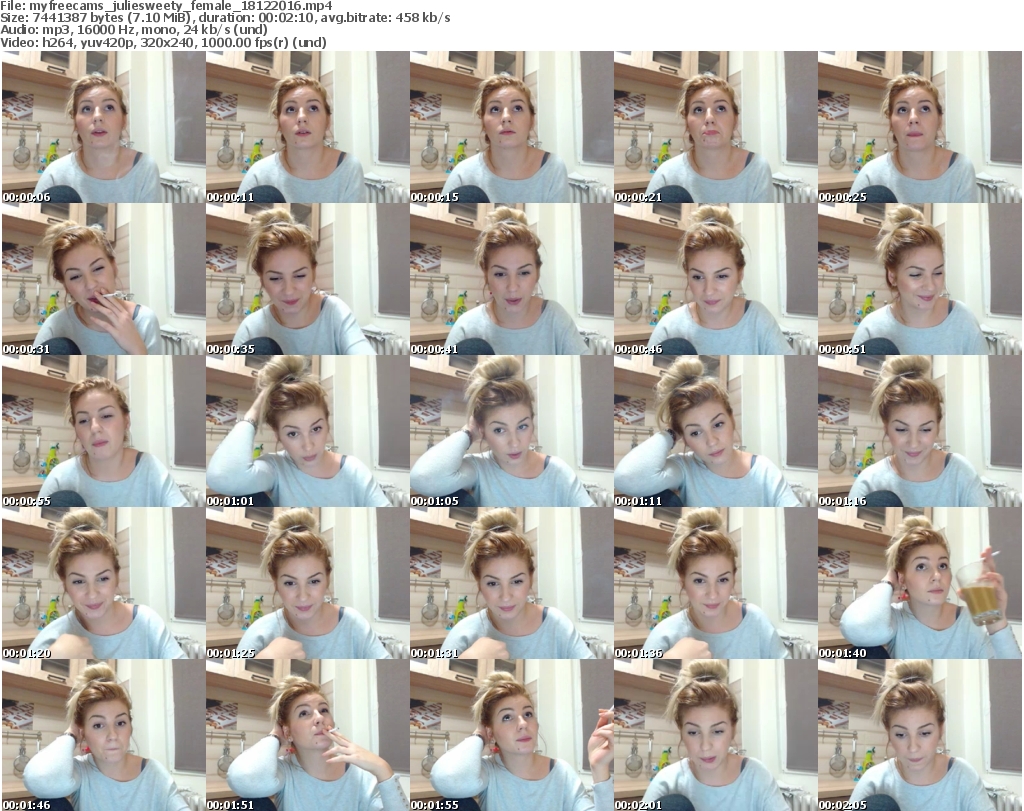The image size is (1024, 811).
Task: Select the thumbnail stamped 00:00:15
Action: [x=511, y=127]
